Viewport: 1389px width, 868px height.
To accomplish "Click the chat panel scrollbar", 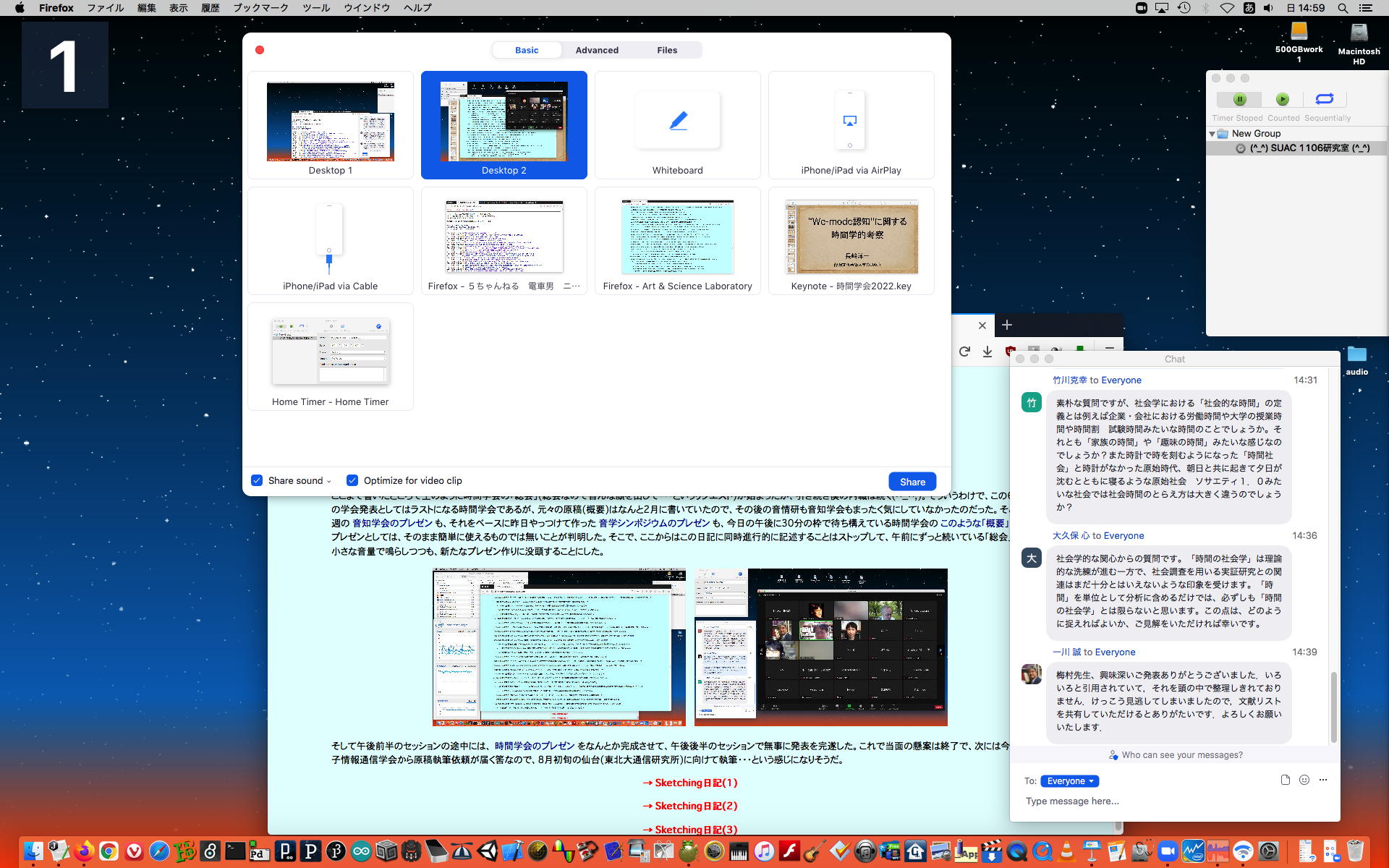I will pos(1333,706).
